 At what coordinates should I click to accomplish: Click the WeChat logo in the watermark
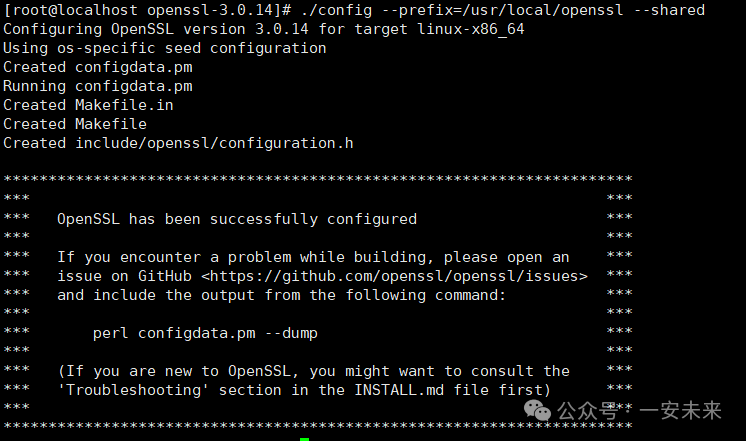pyautogui.click(x=539, y=410)
